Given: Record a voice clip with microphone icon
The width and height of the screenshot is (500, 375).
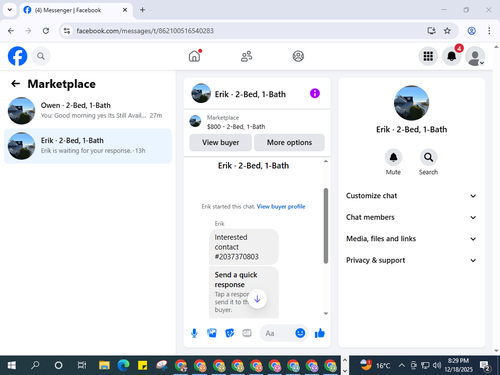Looking at the screenshot, I should (194, 333).
